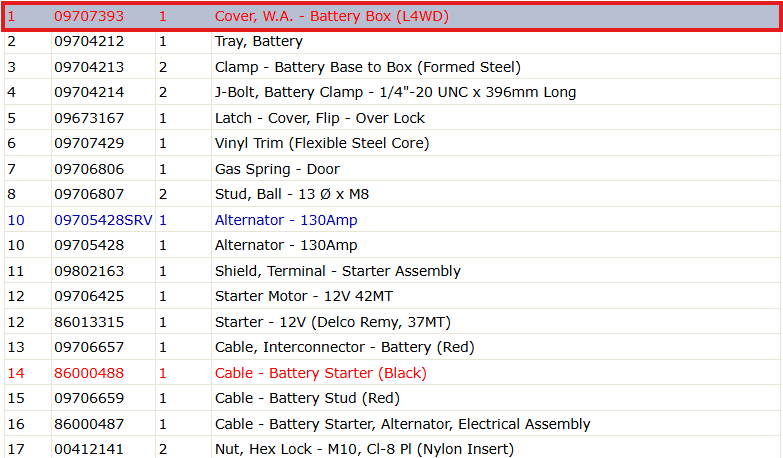783x458 pixels.
Task: Select Shield, Terminal - Starter Assembly row
Action: click(392, 271)
